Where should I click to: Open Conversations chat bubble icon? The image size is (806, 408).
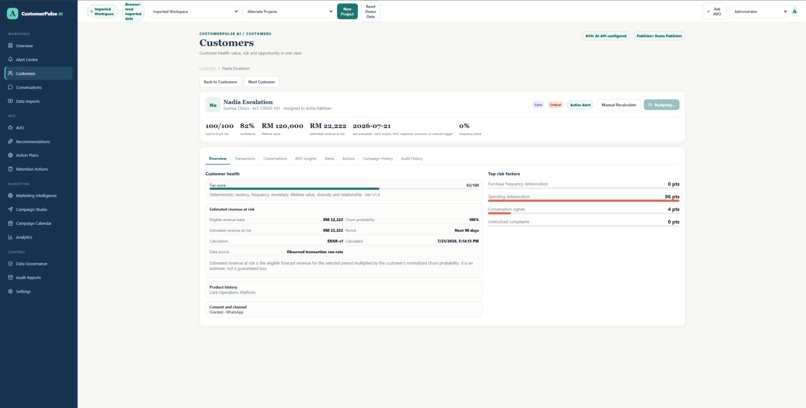[x=10, y=87]
